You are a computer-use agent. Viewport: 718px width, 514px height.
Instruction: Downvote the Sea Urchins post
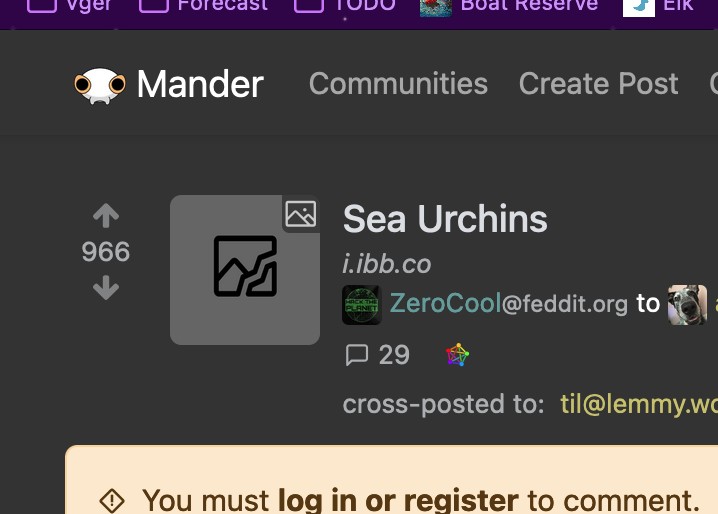tap(106, 287)
